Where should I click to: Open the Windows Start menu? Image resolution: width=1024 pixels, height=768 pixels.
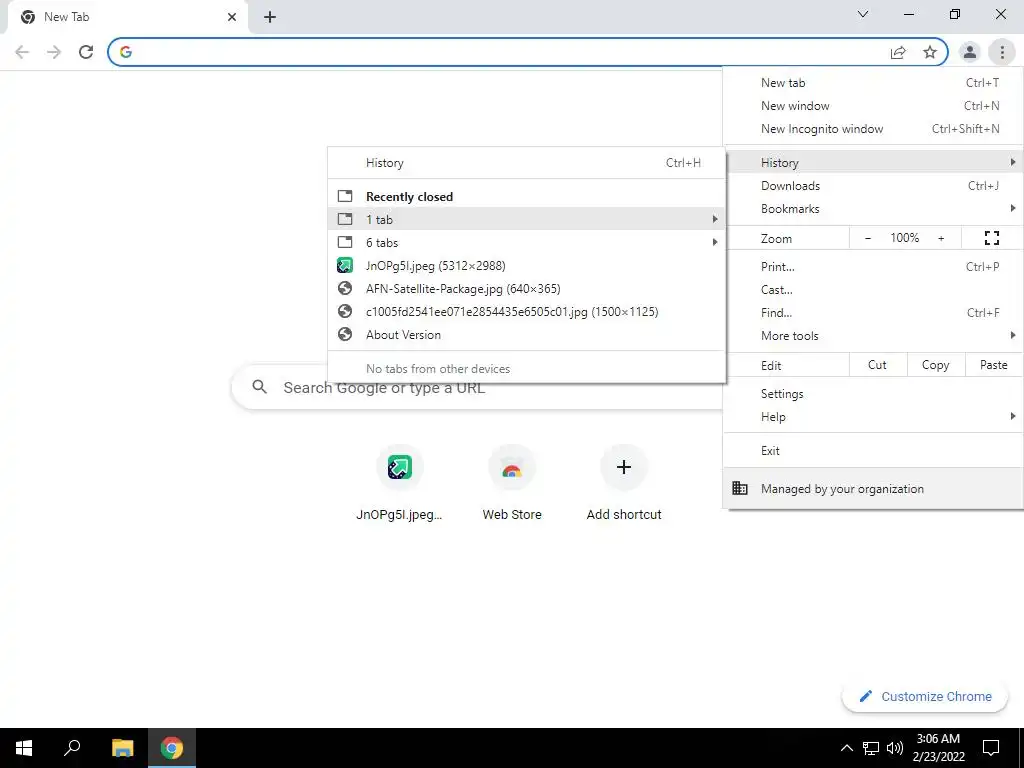tap(24, 748)
